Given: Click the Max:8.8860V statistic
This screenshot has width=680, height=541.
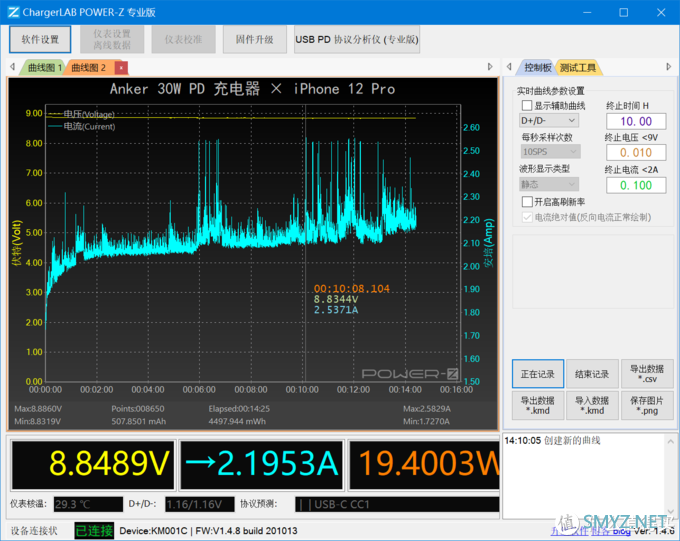Looking at the screenshot, I should pos(38,409).
